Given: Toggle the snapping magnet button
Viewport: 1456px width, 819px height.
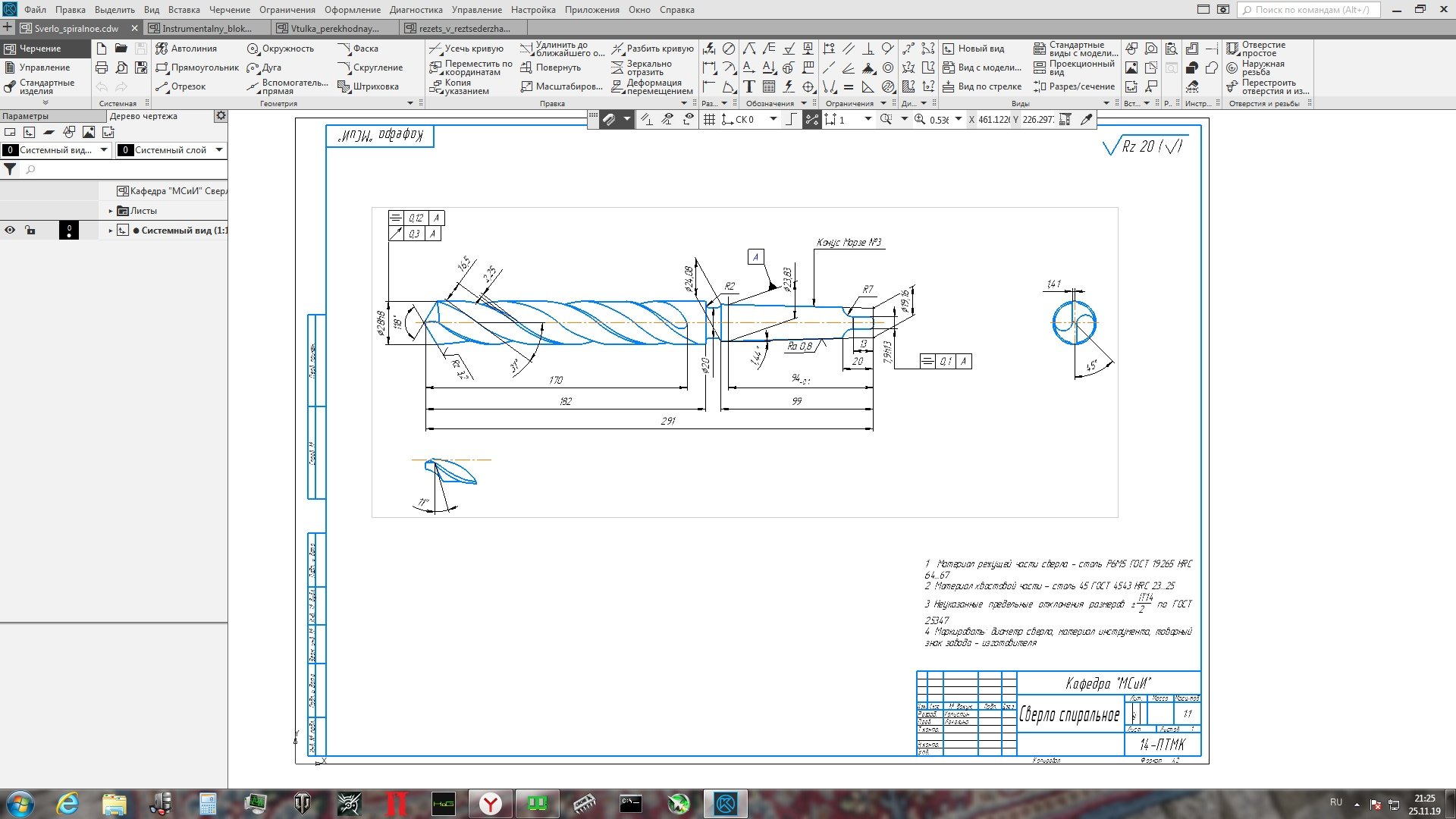Looking at the screenshot, I should click(x=610, y=120).
